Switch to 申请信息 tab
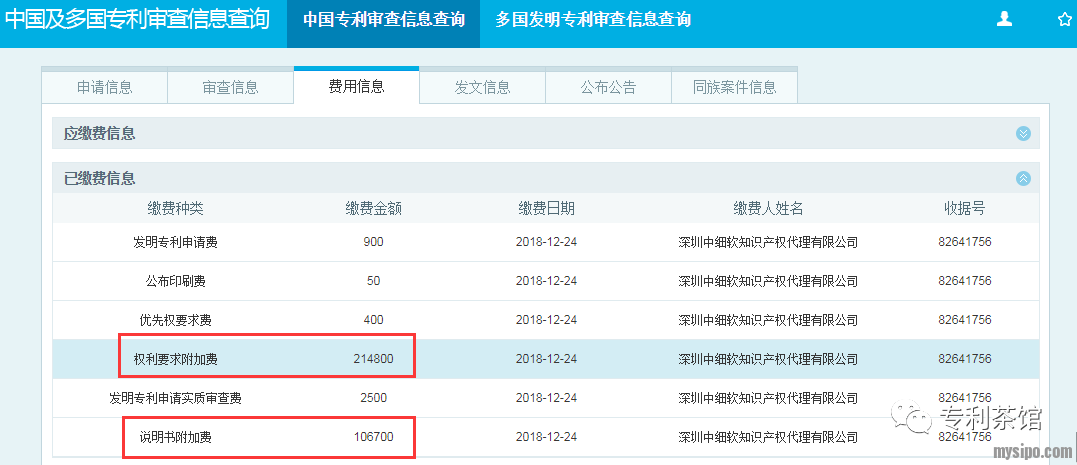The height and width of the screenshot is (465, 1077). tap(104, 87)
